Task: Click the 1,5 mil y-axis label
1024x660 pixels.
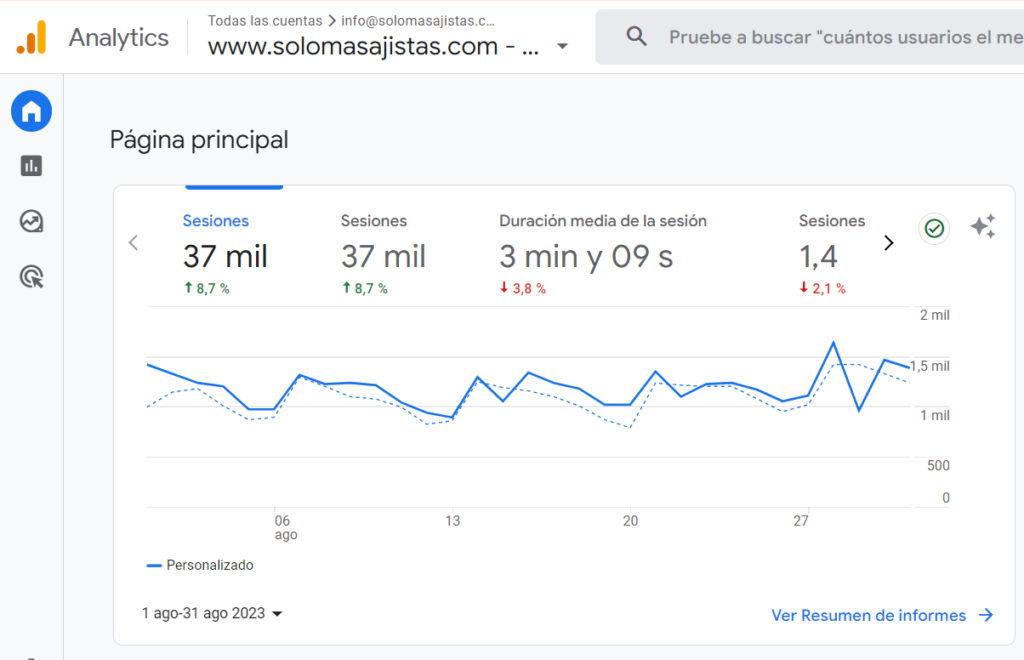Action: point(931,366)
